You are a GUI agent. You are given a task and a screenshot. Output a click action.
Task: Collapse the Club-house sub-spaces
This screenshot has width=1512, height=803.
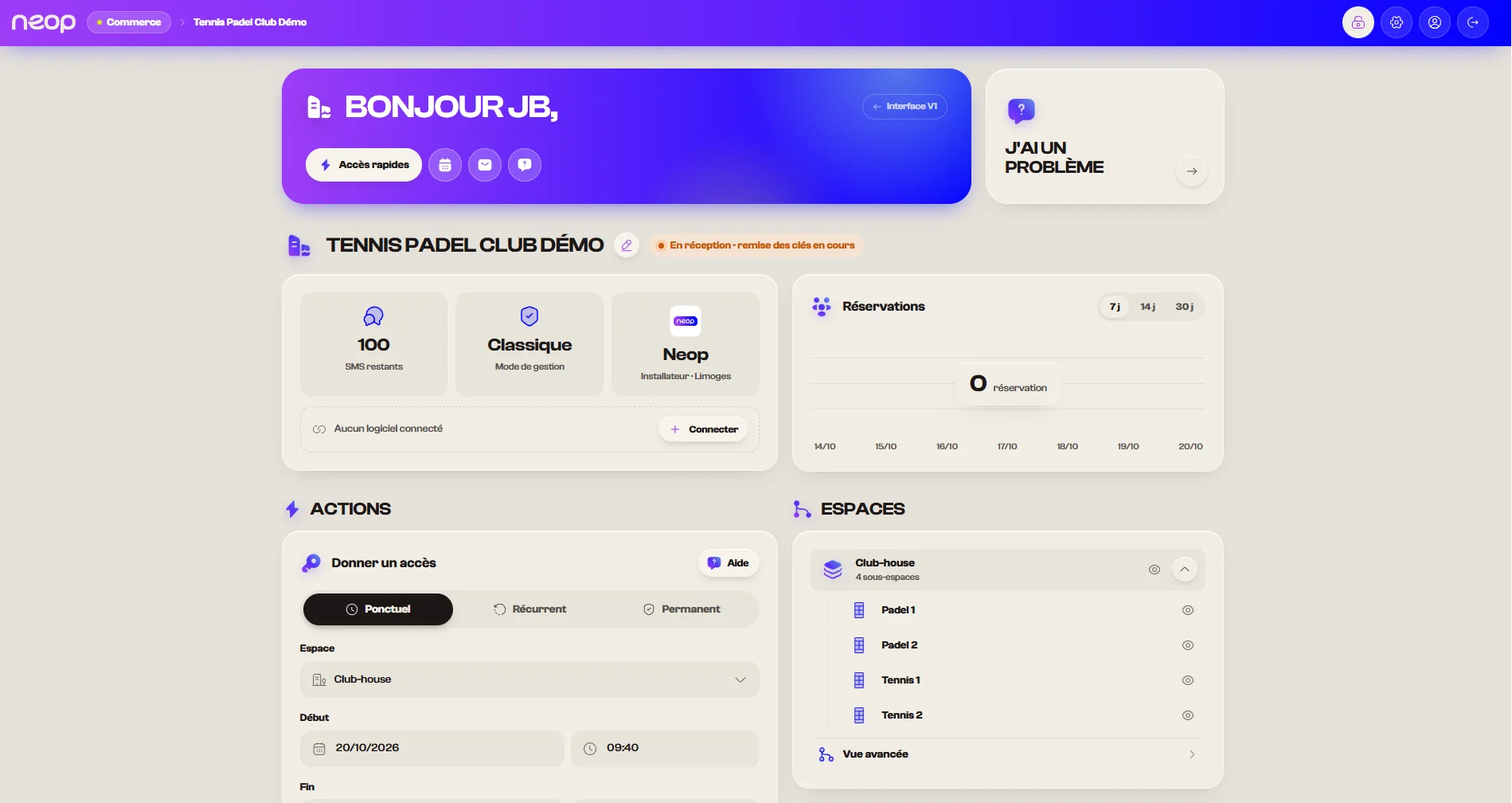pos(1185,570)
